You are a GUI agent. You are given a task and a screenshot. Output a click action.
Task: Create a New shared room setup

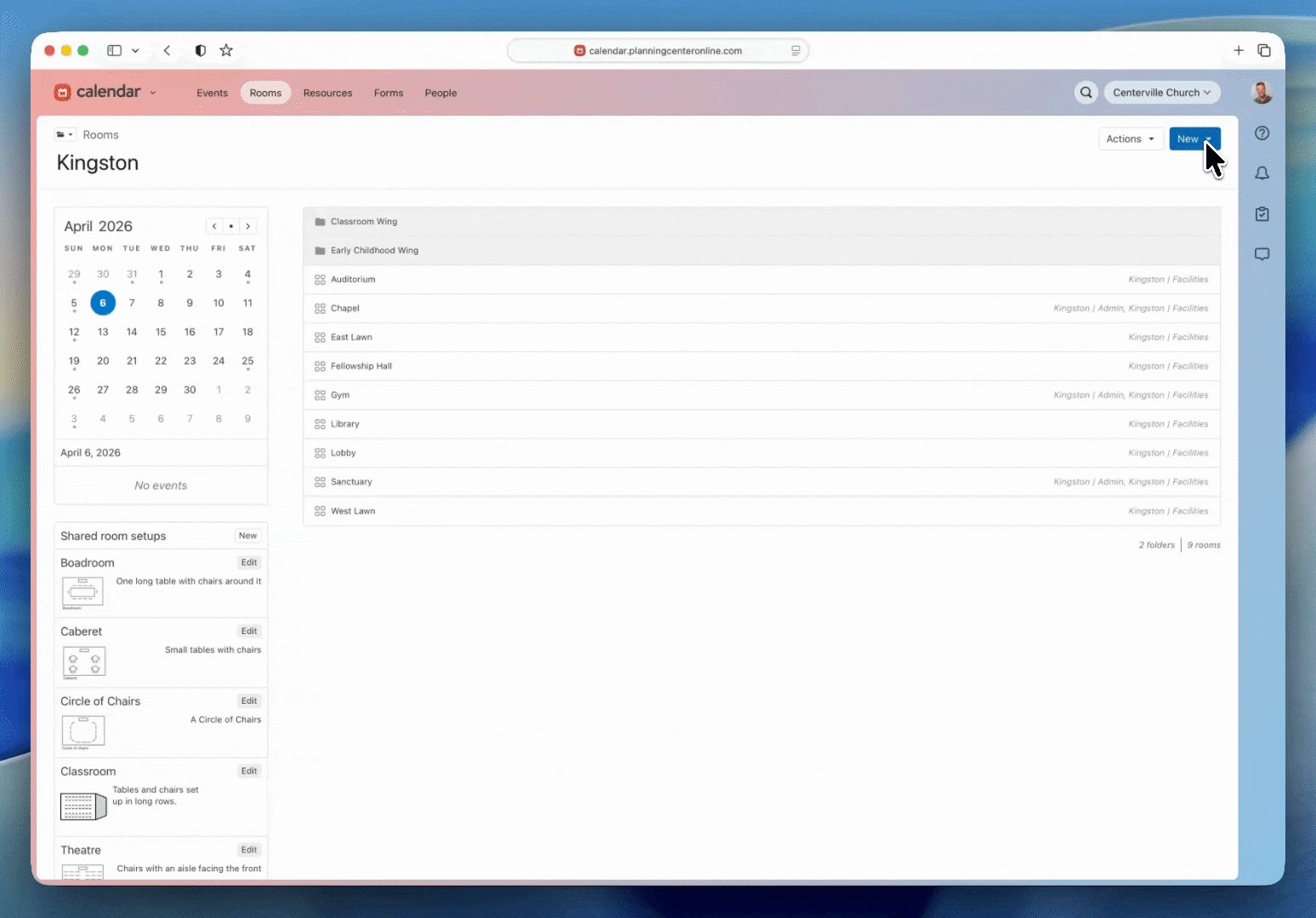(247, 535)
